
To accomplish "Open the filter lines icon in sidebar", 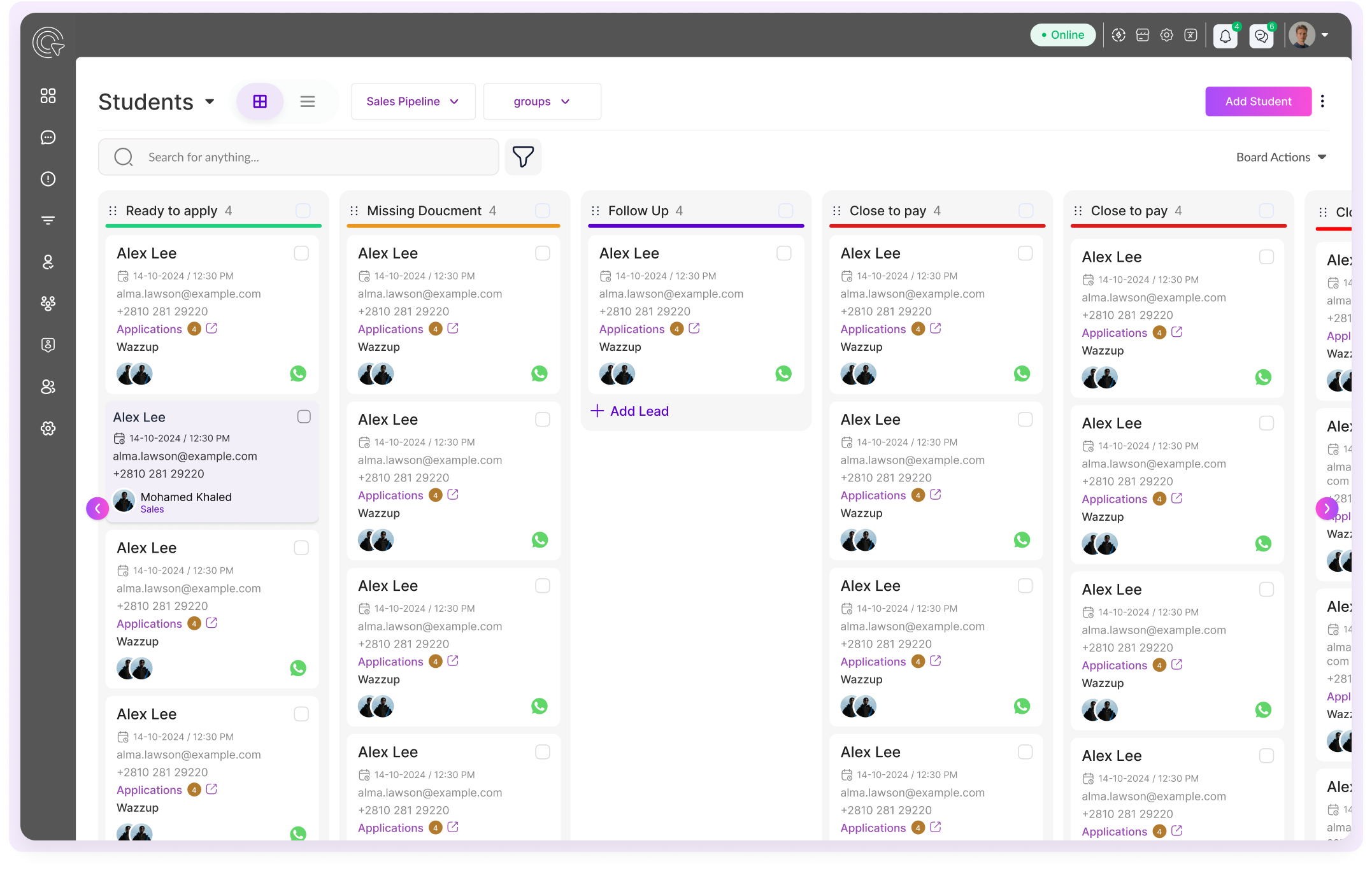I will [48, 220].
